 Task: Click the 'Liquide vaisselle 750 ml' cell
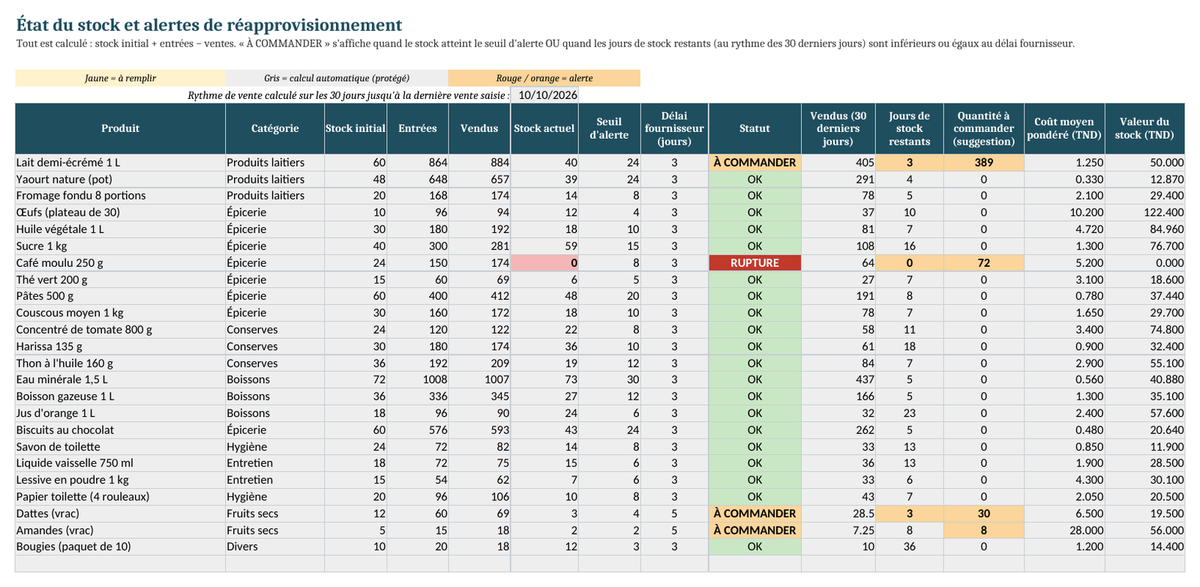click(120, 463)
